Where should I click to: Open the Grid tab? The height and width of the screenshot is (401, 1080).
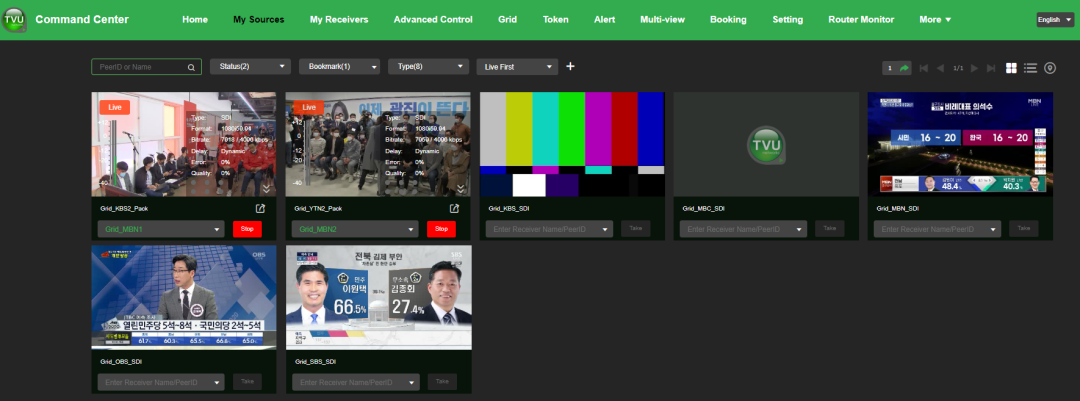(508, 20)
